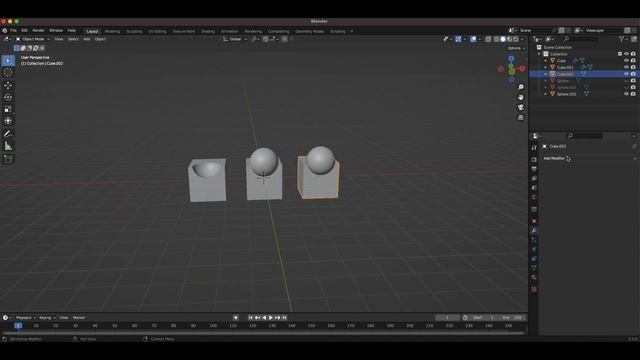Click the blue Z axis gizmo circle
Screen dimensions: 640x360
511,59
